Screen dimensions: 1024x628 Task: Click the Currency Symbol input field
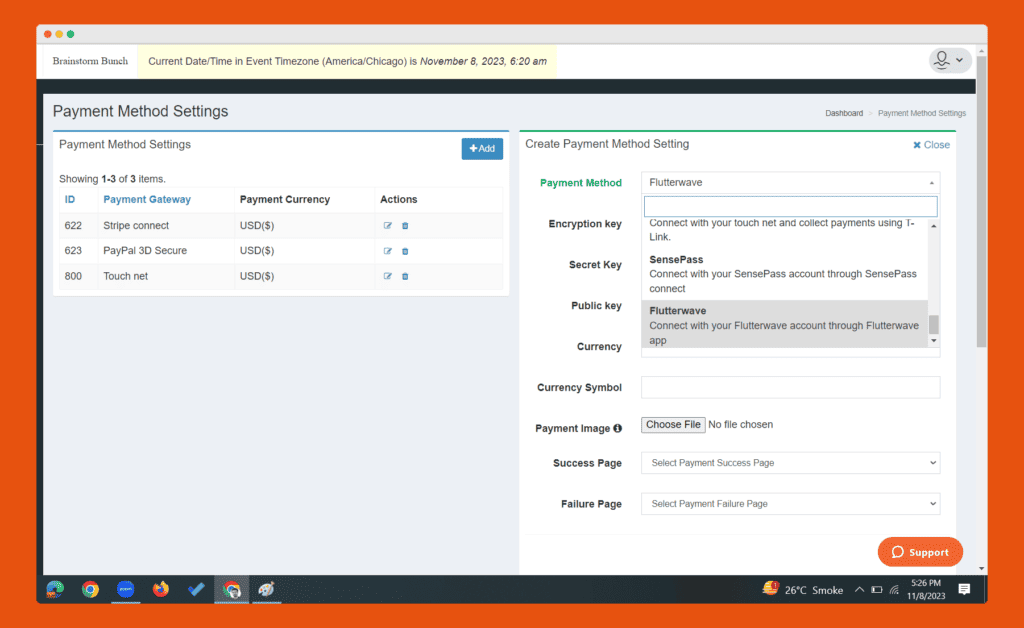click(x=790, y=387)
